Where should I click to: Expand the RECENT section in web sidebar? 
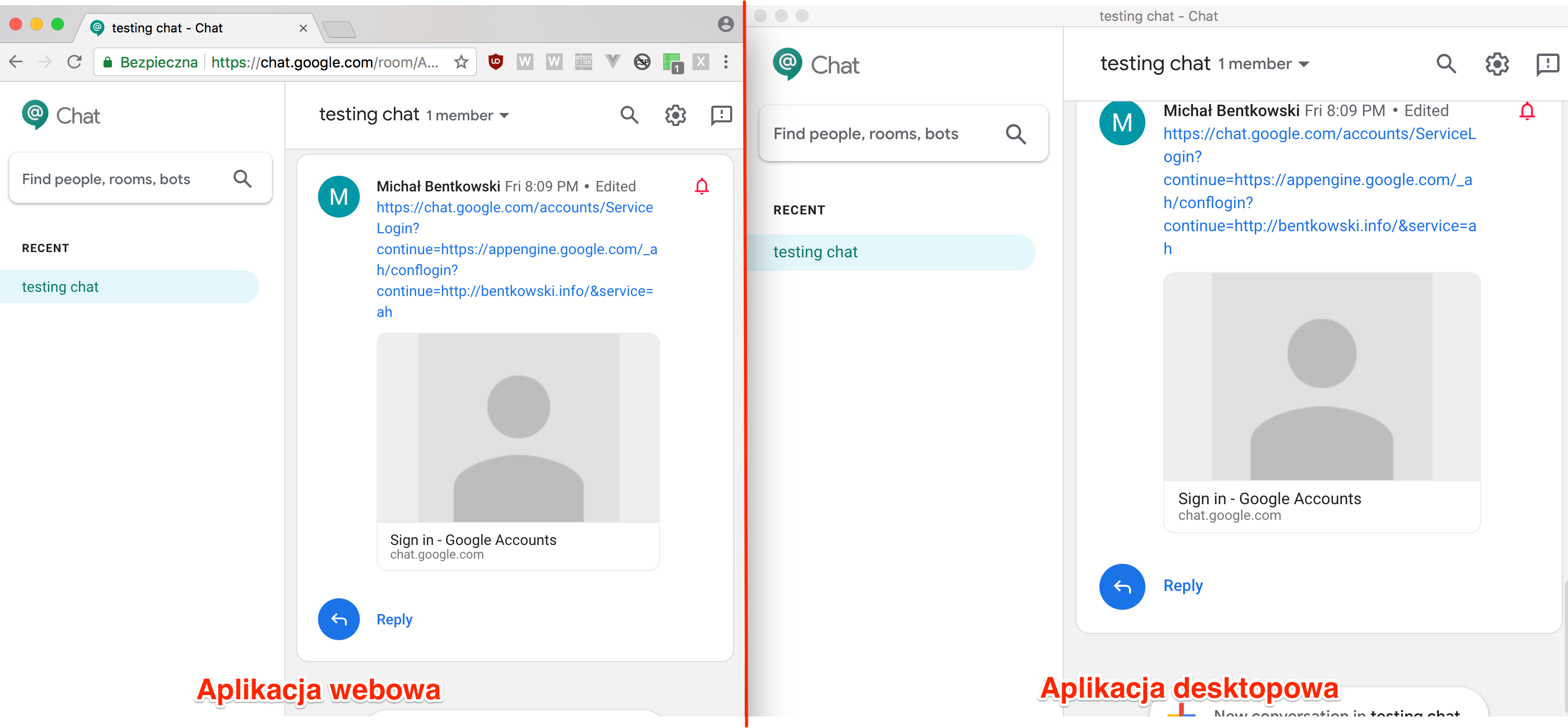pyautogui.click(x=45, y=248)
